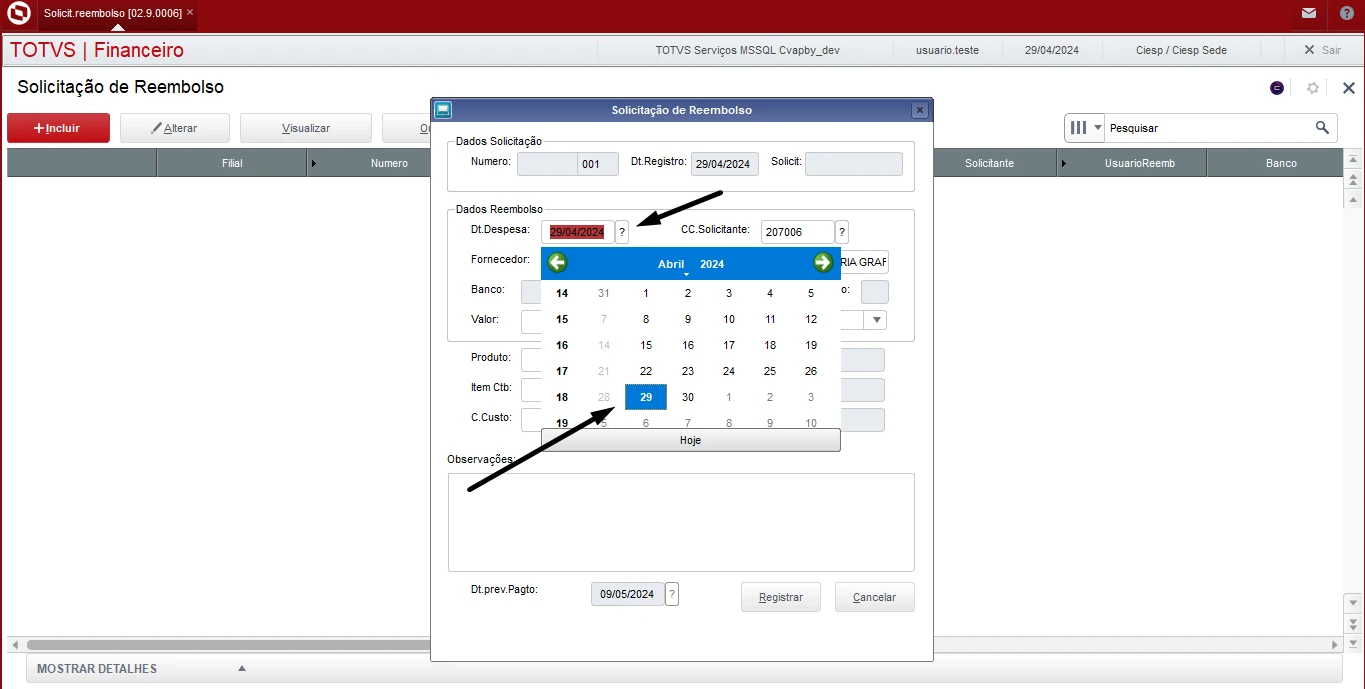Click the Hoje button in calendar

click(x=690, y=440)
